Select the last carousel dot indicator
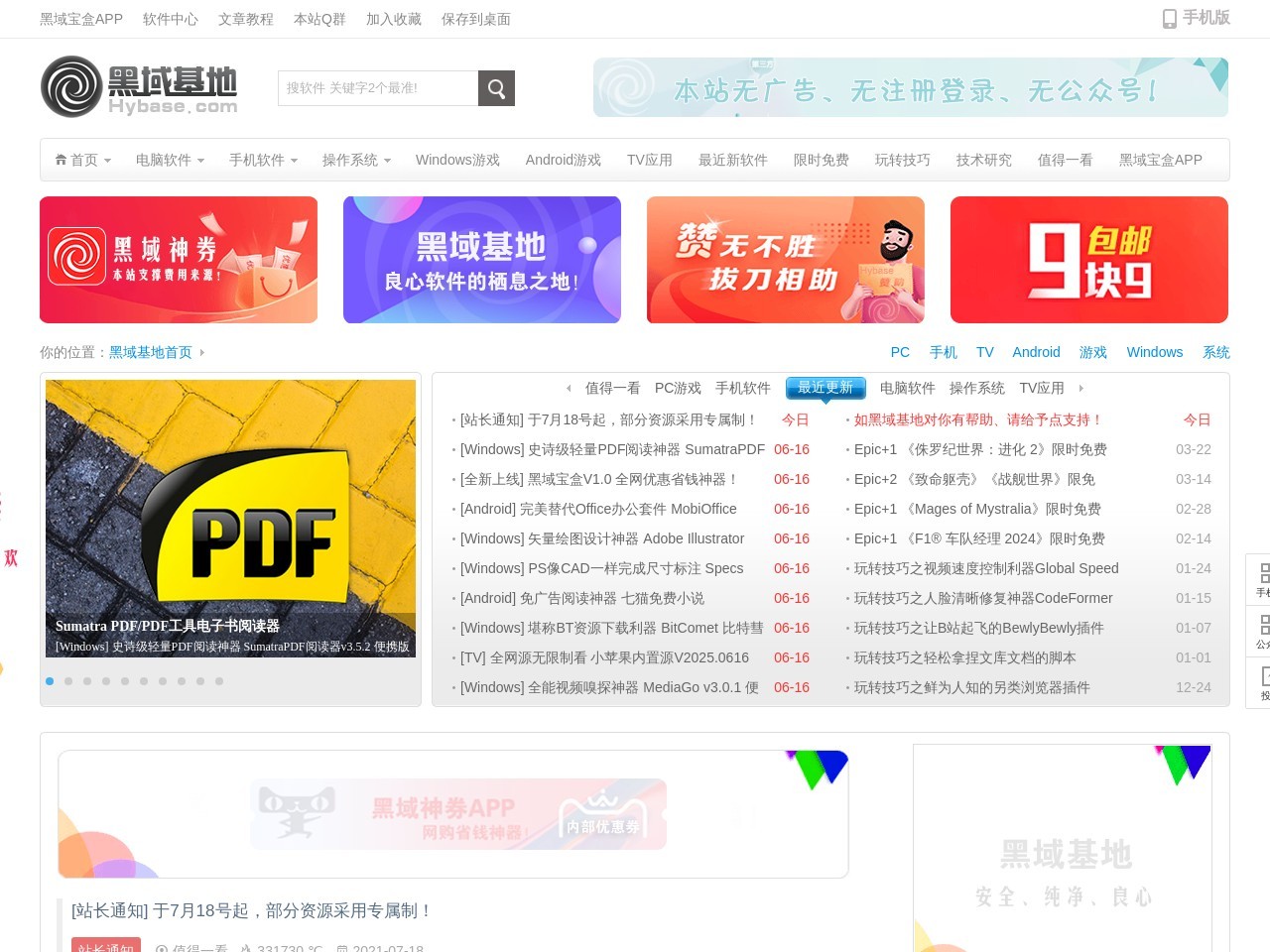1270x952 pixels. (x=219, y=681)
